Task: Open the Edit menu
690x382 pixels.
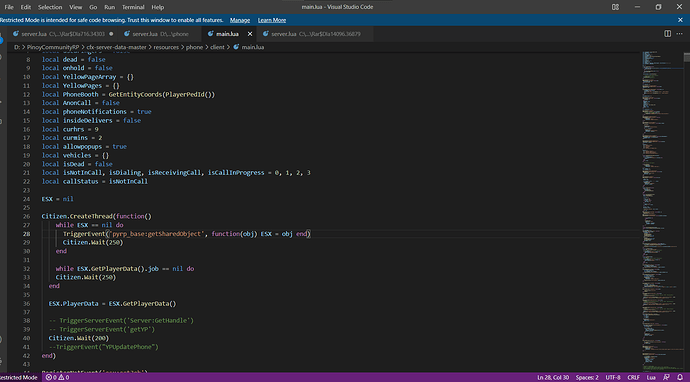Action: coord(26,7)
